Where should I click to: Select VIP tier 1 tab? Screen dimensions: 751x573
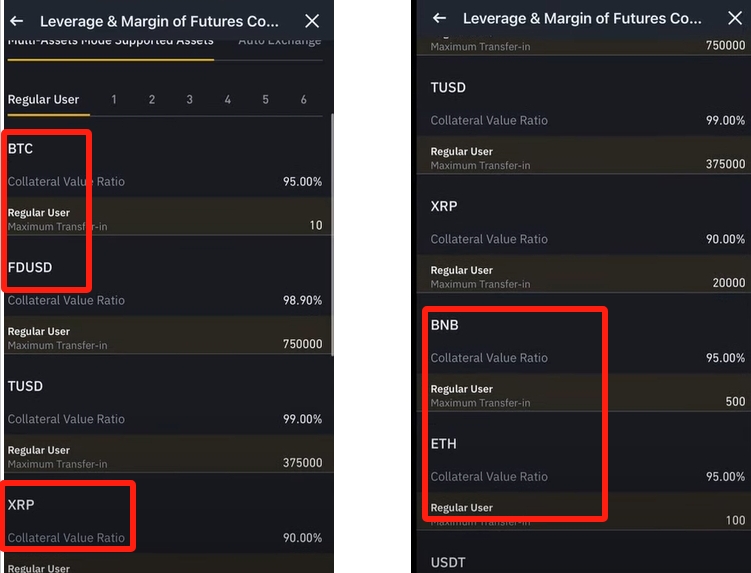(114, 99)
